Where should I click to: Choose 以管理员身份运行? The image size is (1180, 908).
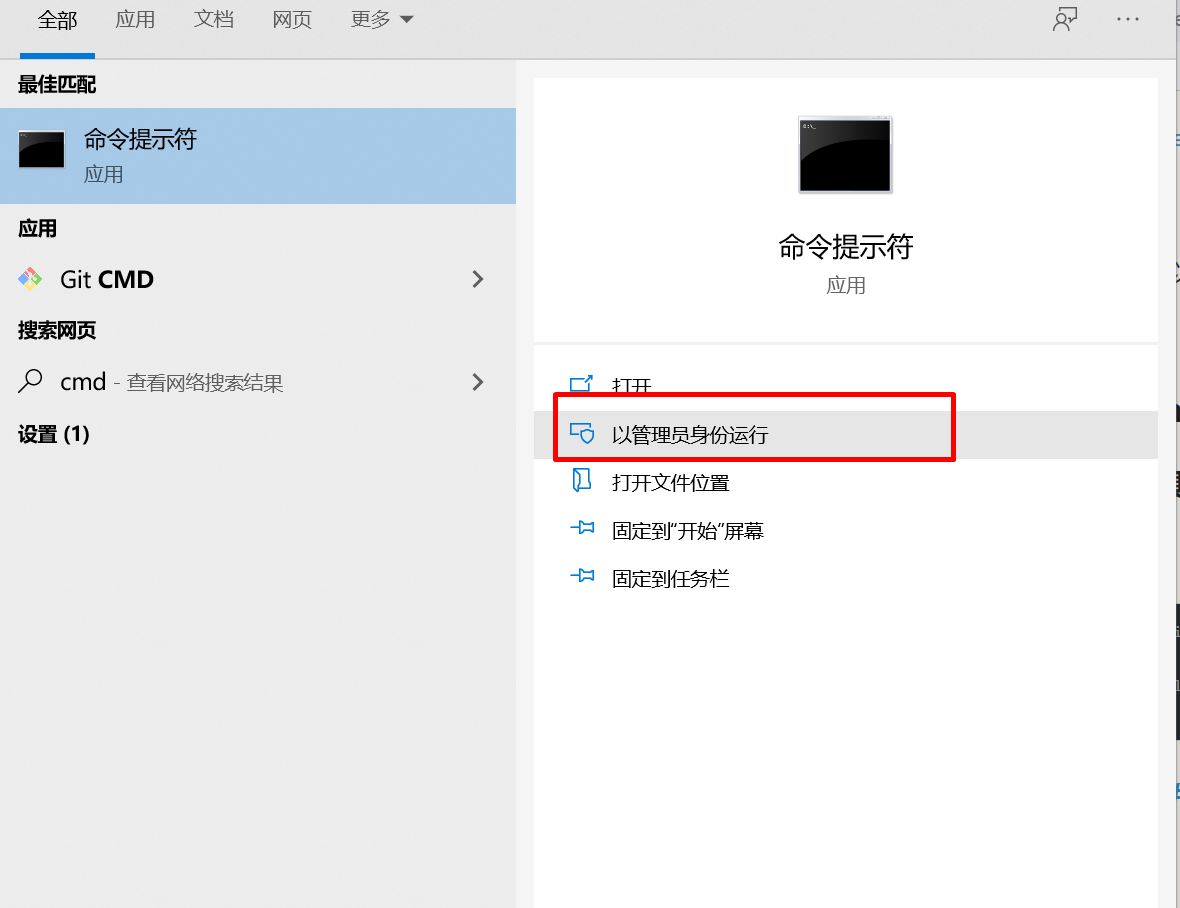pos(846,435)
